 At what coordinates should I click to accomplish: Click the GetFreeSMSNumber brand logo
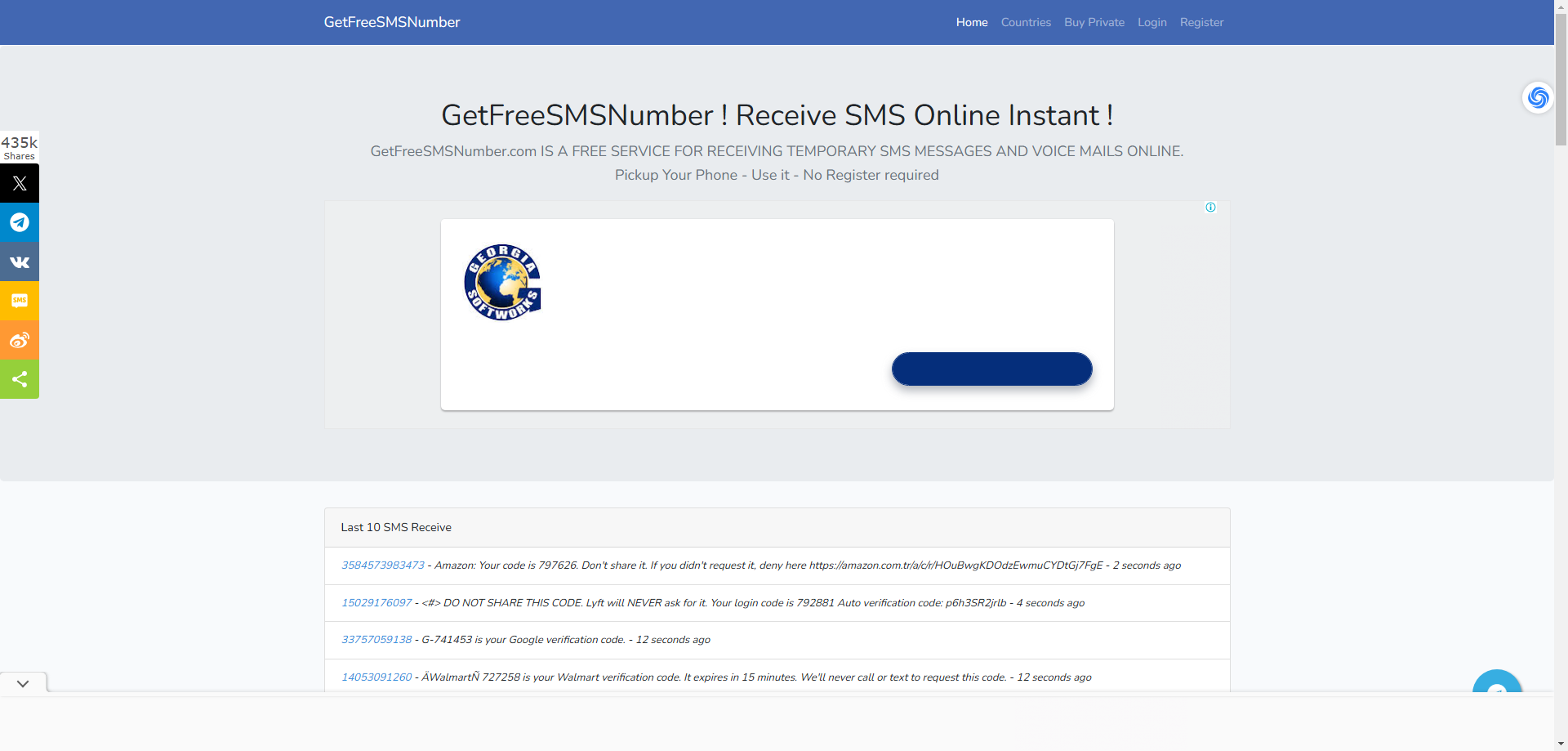point(392,22)
